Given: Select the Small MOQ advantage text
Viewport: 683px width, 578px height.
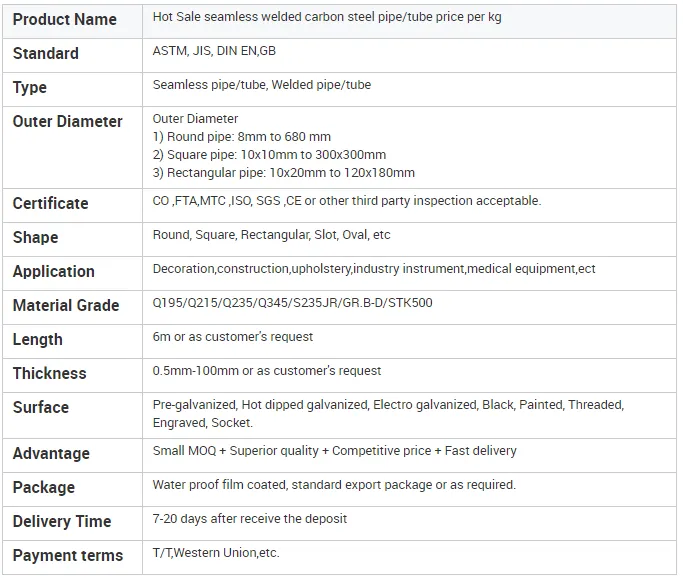Looking at the screenshot, I should coord(334,451).
